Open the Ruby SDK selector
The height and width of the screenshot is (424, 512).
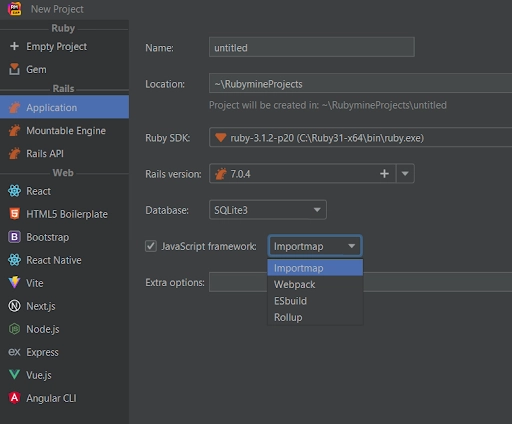pos(360,137)
